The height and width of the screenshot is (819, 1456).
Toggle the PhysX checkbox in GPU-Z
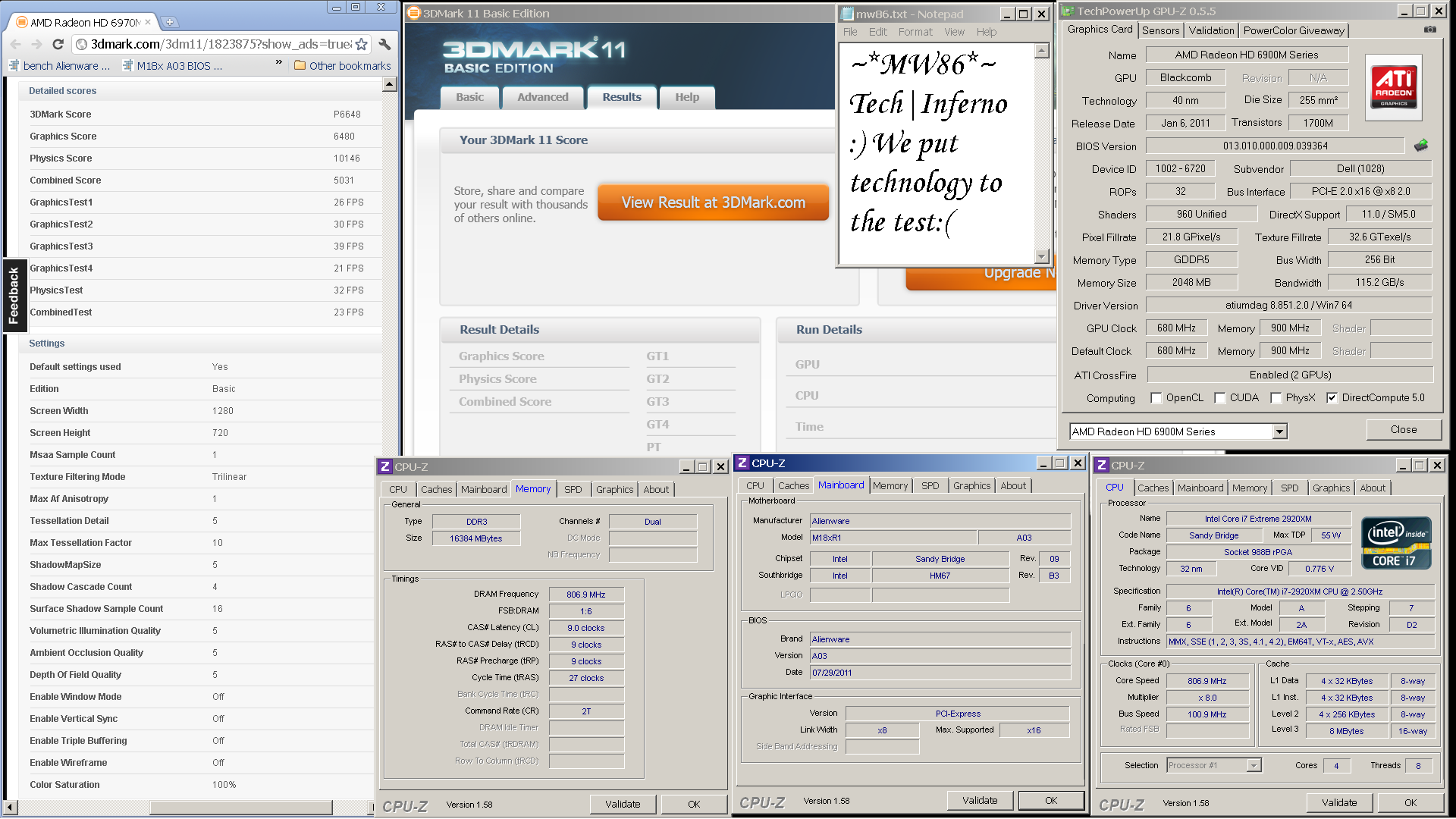click(x=1276, y=398)
